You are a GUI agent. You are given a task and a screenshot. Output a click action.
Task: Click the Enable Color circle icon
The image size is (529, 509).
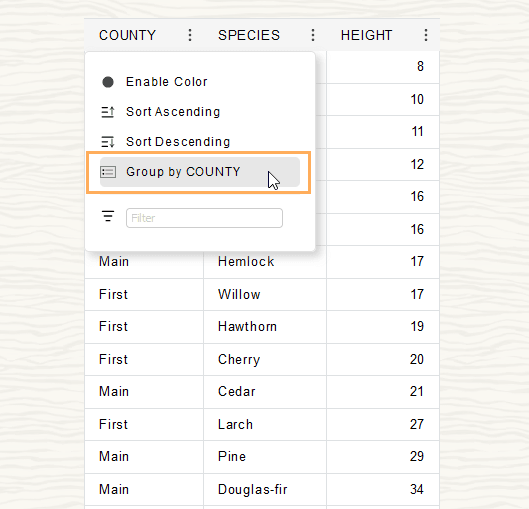tap(108, 82)
